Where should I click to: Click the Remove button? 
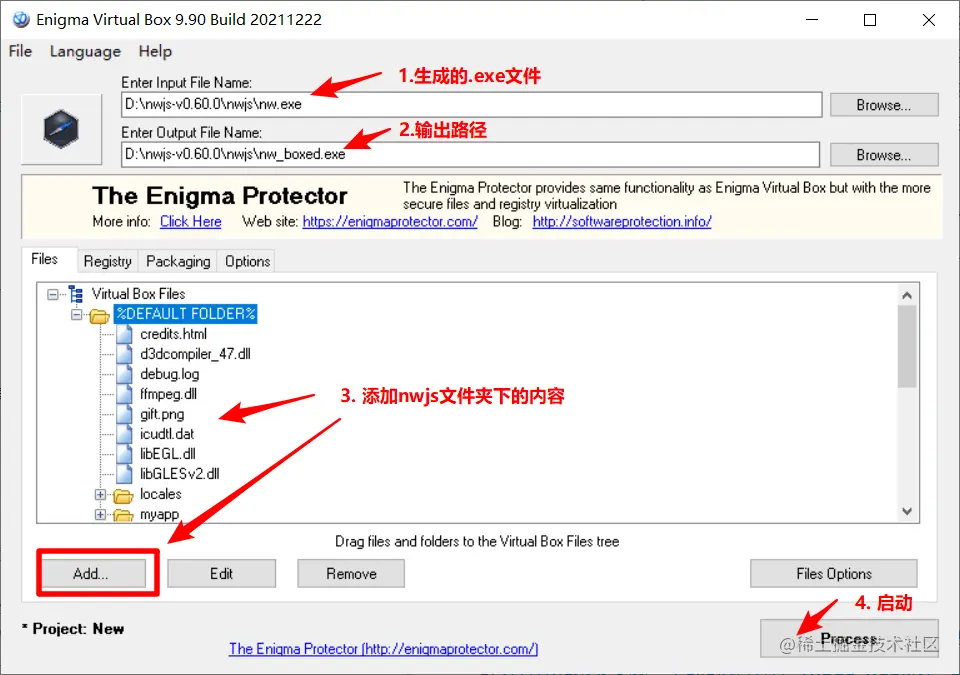coord(351,574)
